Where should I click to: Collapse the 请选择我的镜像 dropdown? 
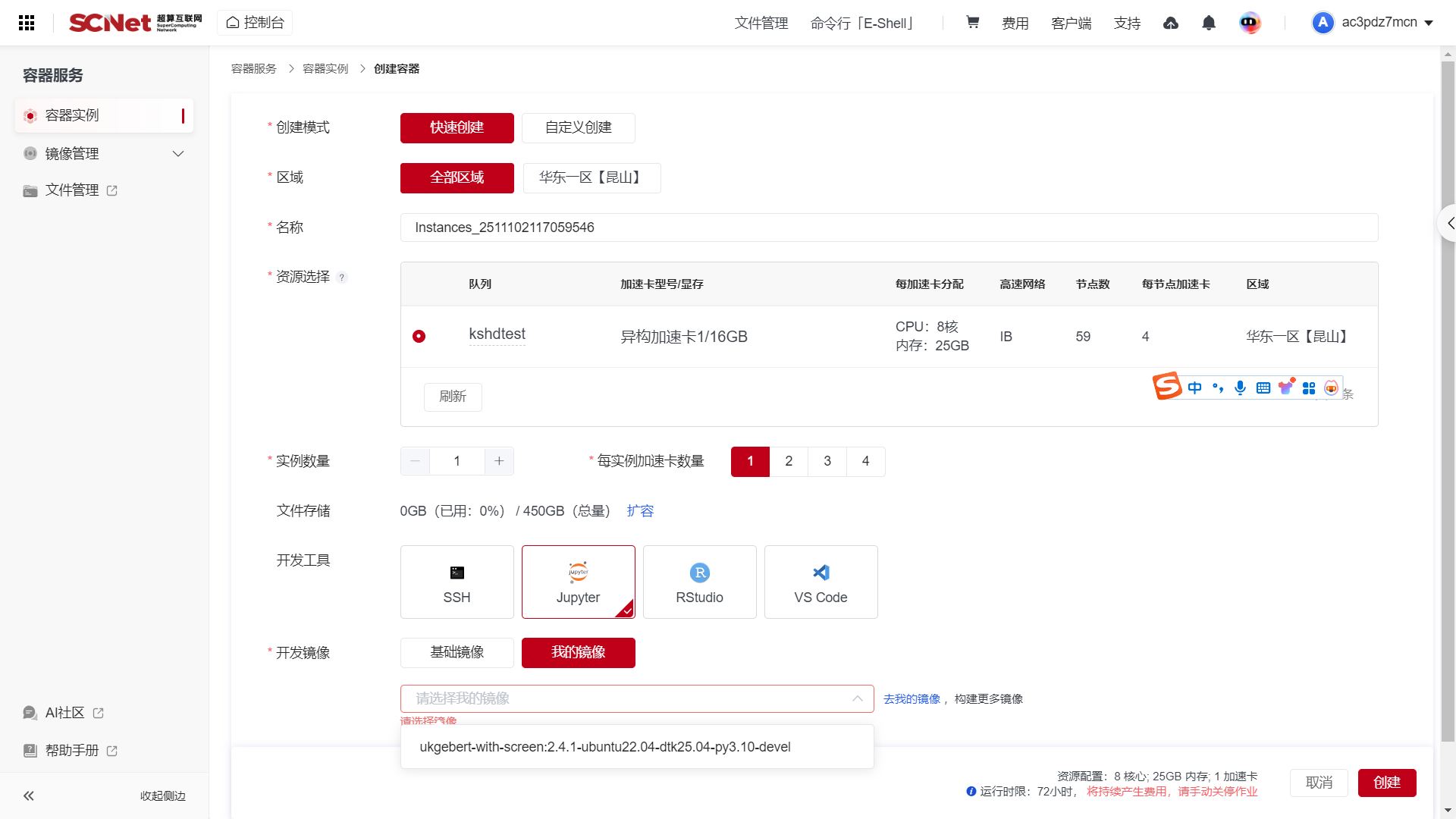[857, 698]
